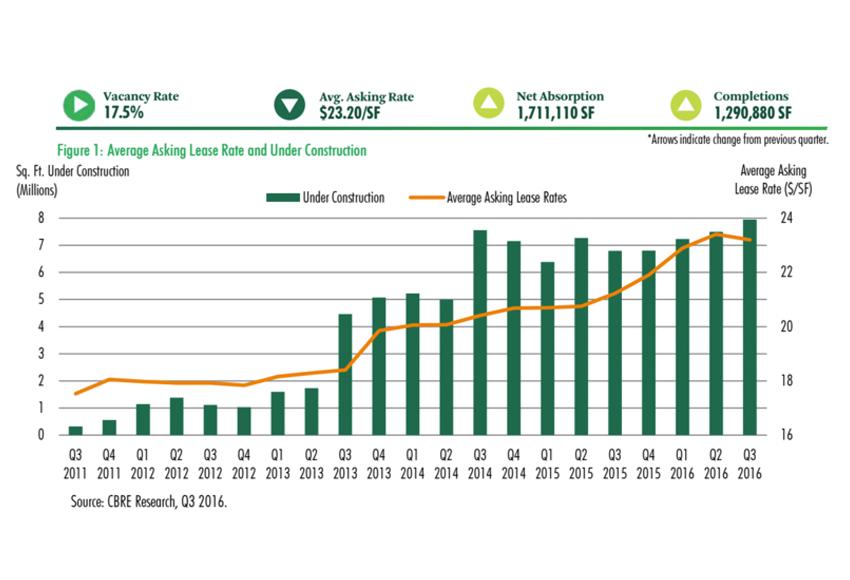The image size is (850, 580).
Task: Click the Q4 2013 bar
Action: pyautogui.click(x=379, y=366)
